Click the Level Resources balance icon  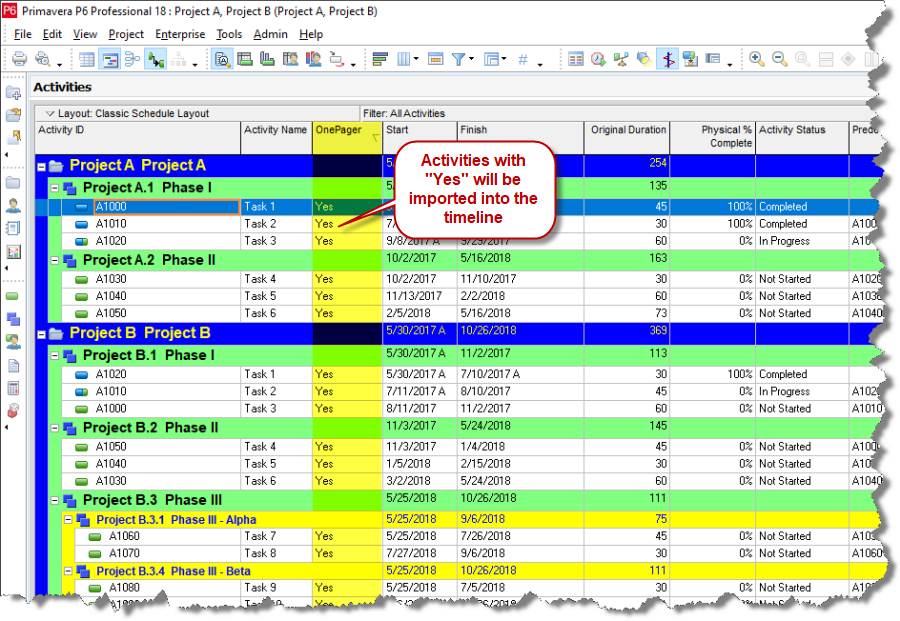621,59
